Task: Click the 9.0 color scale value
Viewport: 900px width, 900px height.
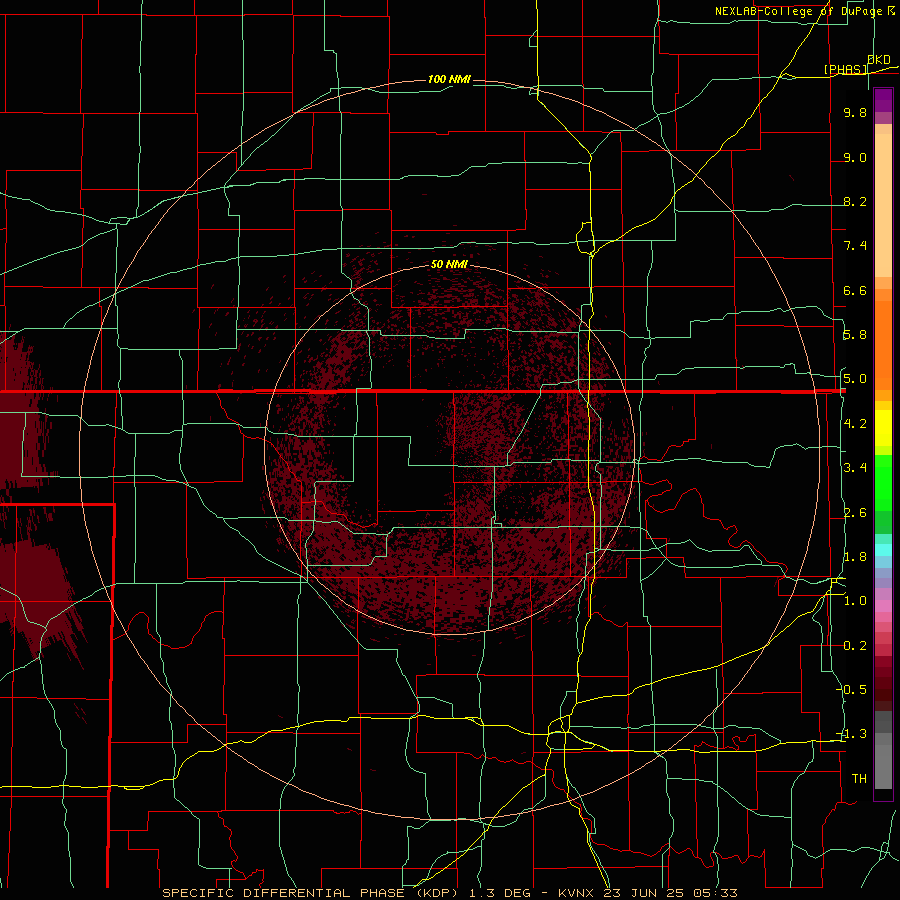Action: (x=855, y=157)
